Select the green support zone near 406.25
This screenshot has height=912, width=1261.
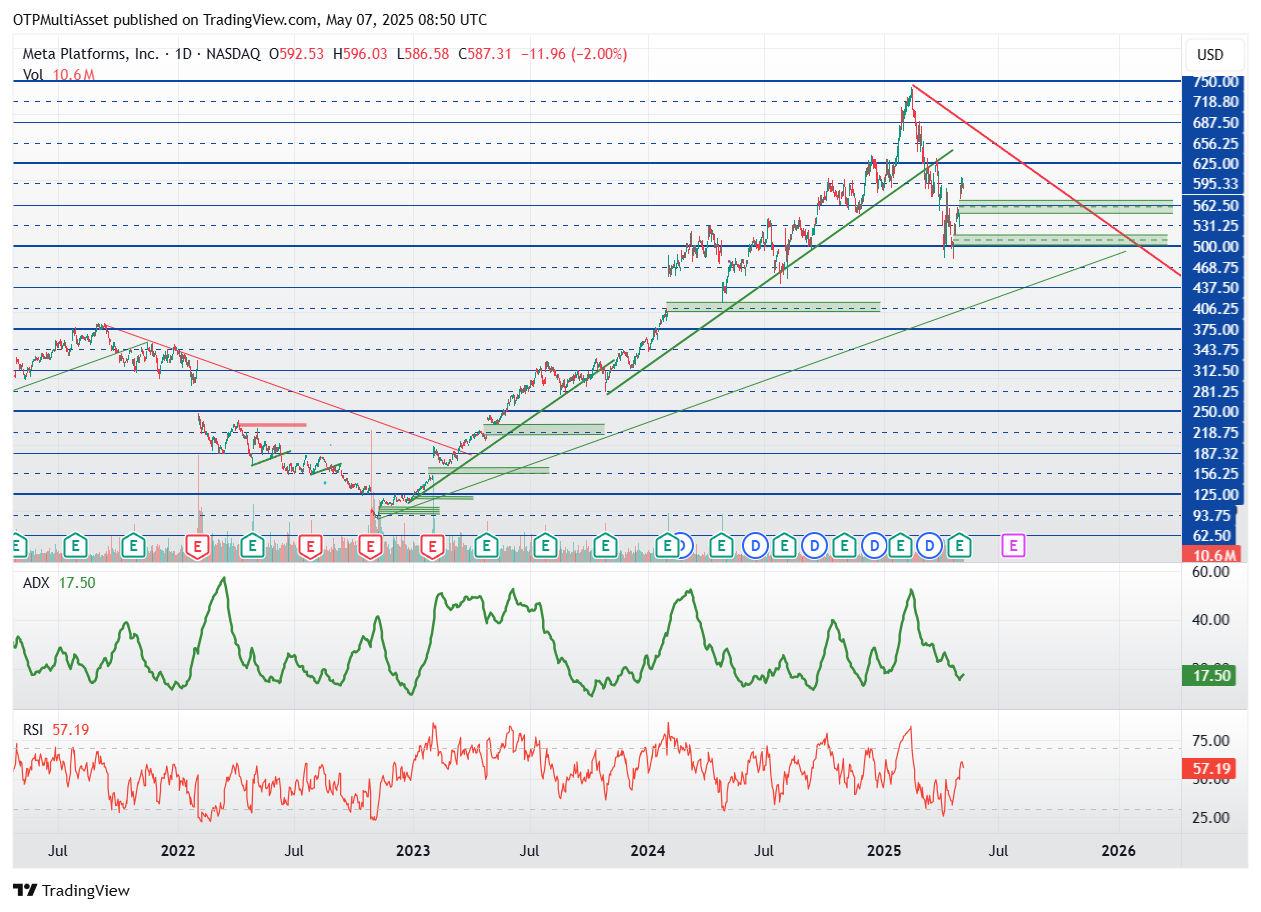tap(773, 306)
